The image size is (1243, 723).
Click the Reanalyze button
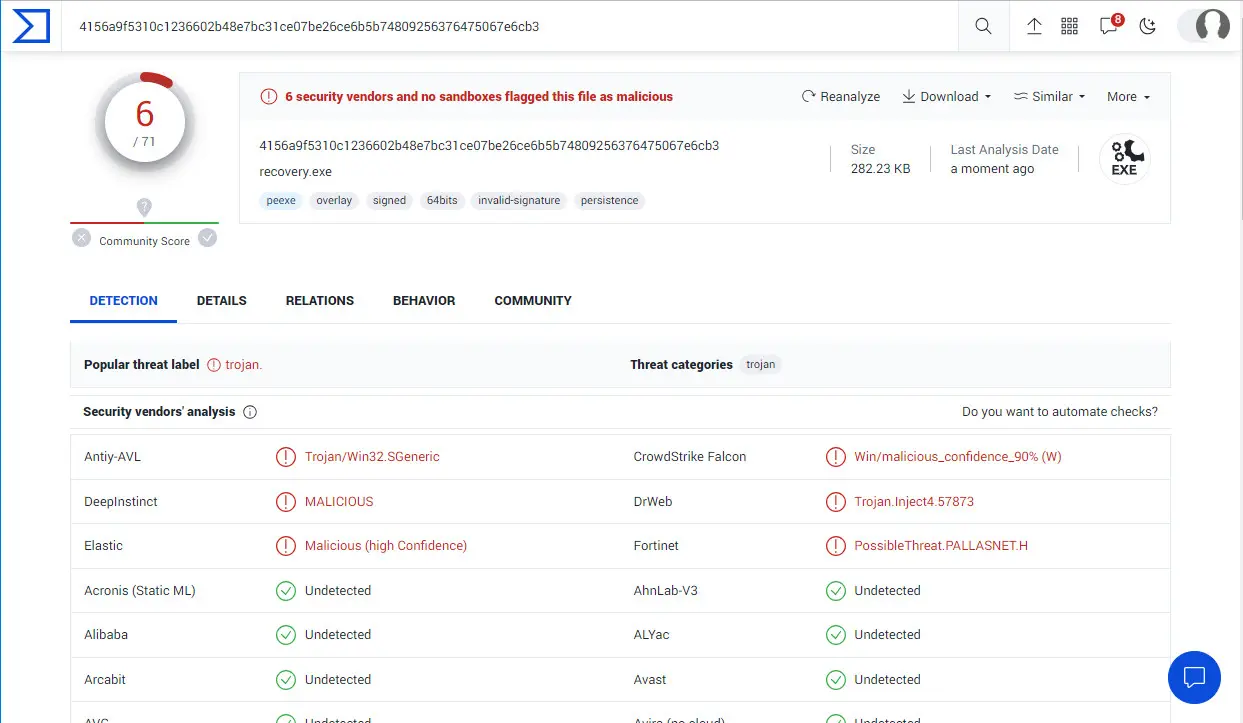840,97
